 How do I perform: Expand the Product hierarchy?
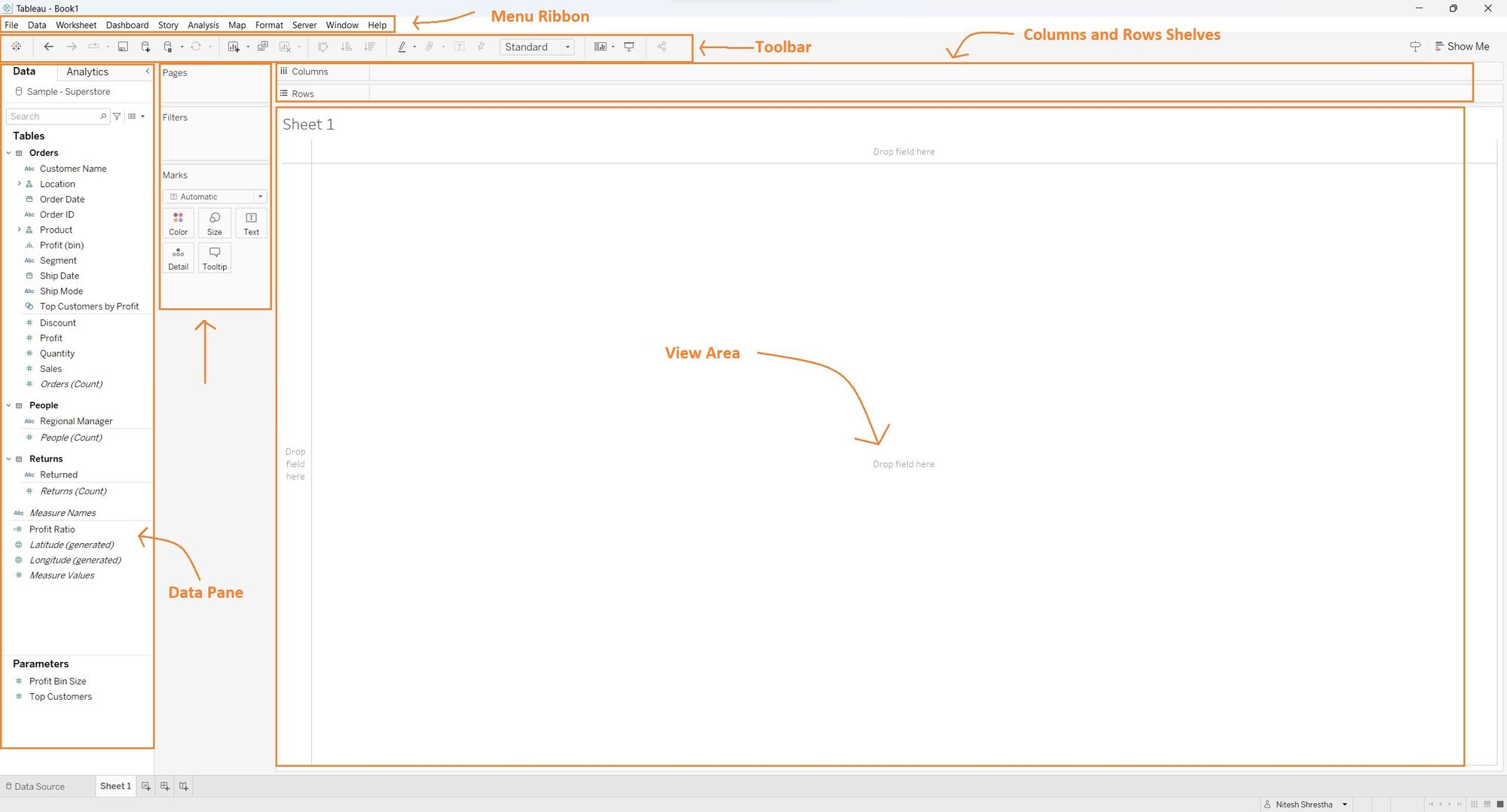[20, 230]
